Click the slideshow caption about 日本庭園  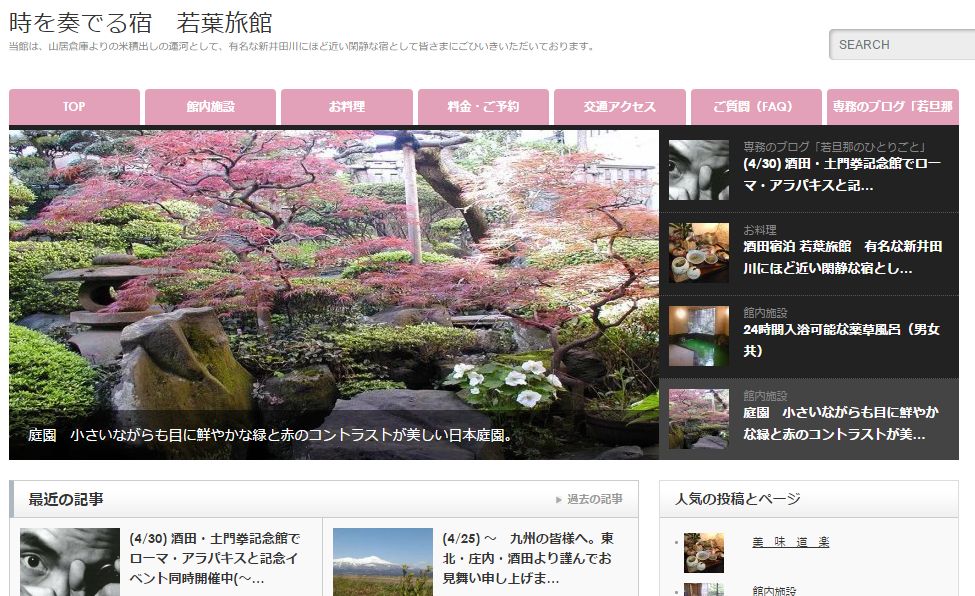(x=272, y=435)
